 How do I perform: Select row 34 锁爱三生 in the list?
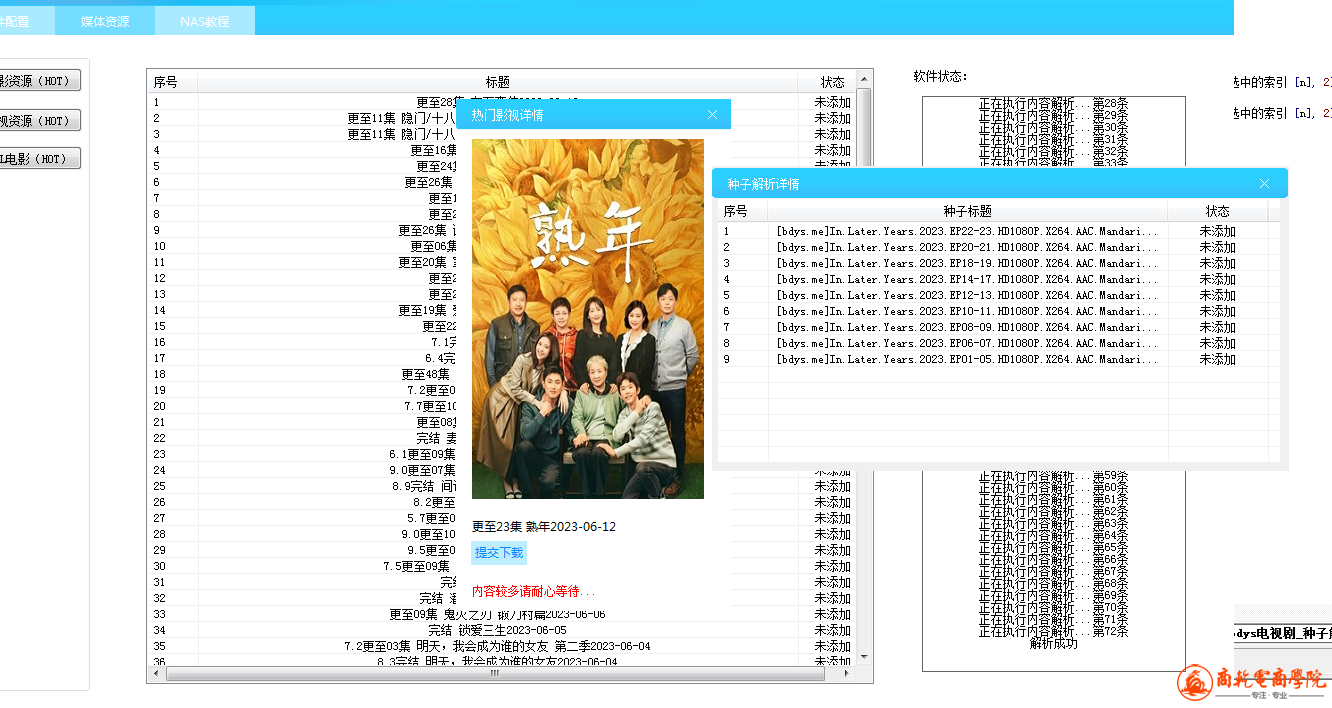tap(497, 630)
